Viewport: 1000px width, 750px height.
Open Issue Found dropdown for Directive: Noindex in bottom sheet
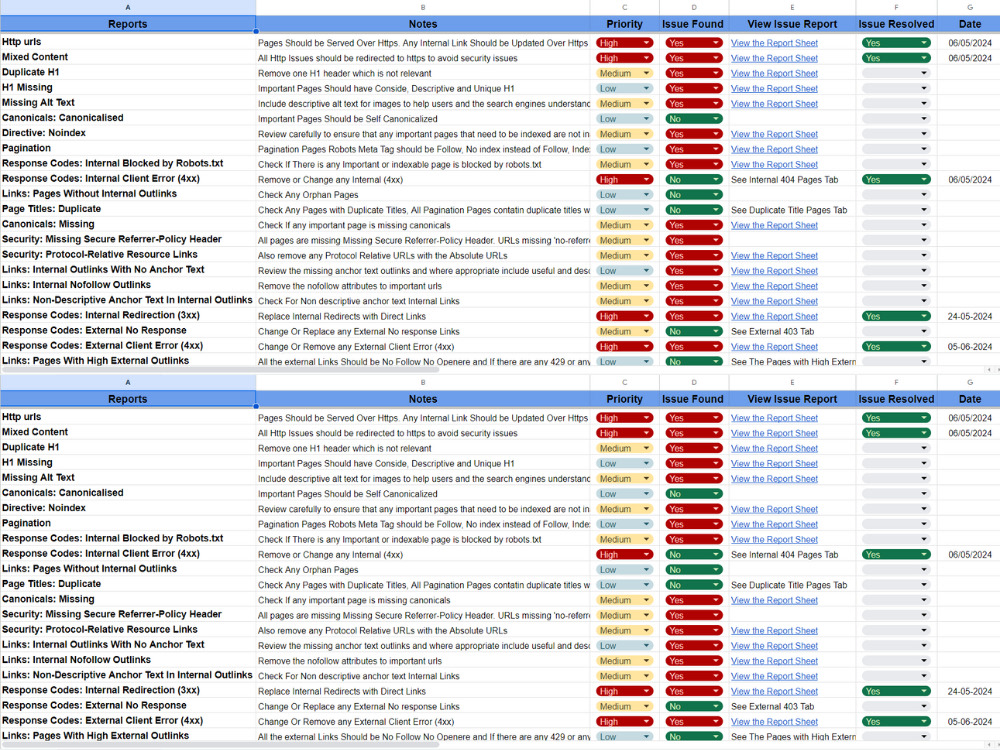click(x=694, y=509)
